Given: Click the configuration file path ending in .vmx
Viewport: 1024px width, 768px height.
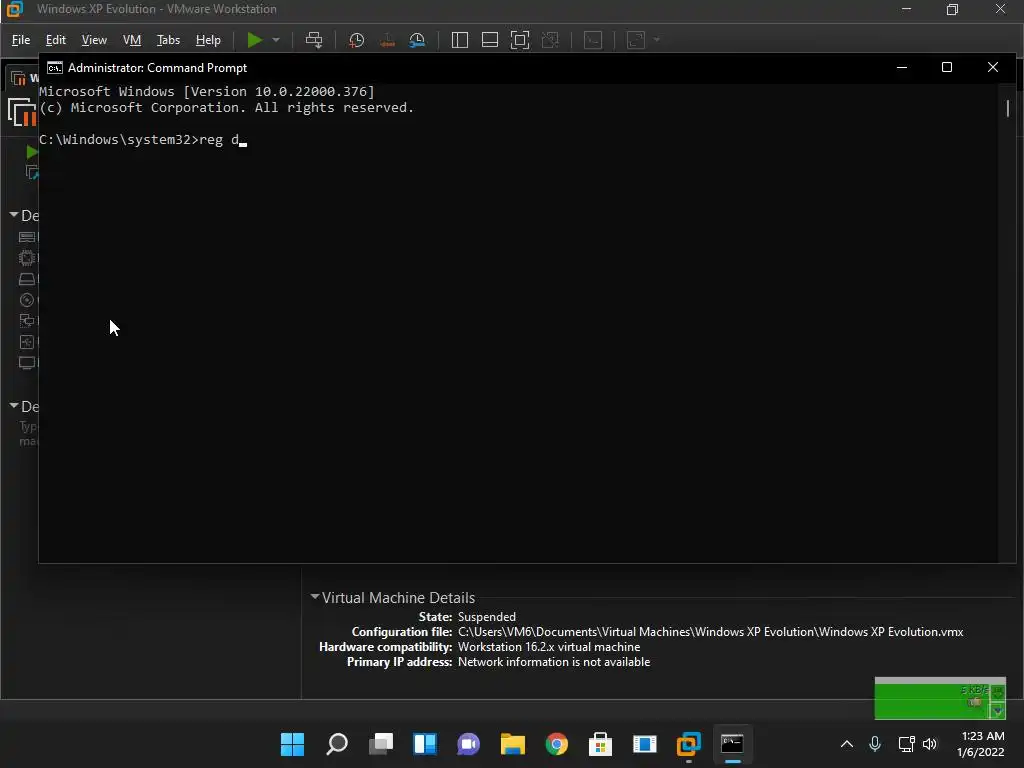Looking at the screenshot, I should tap(711, 632).
